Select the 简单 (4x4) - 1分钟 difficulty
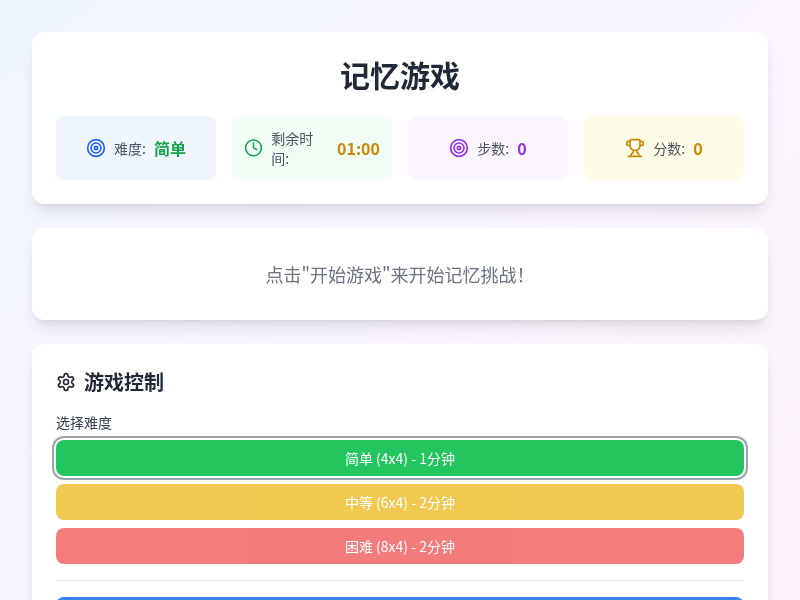The height and width of the screenshot is (600, 800). [x=400, y=458]
